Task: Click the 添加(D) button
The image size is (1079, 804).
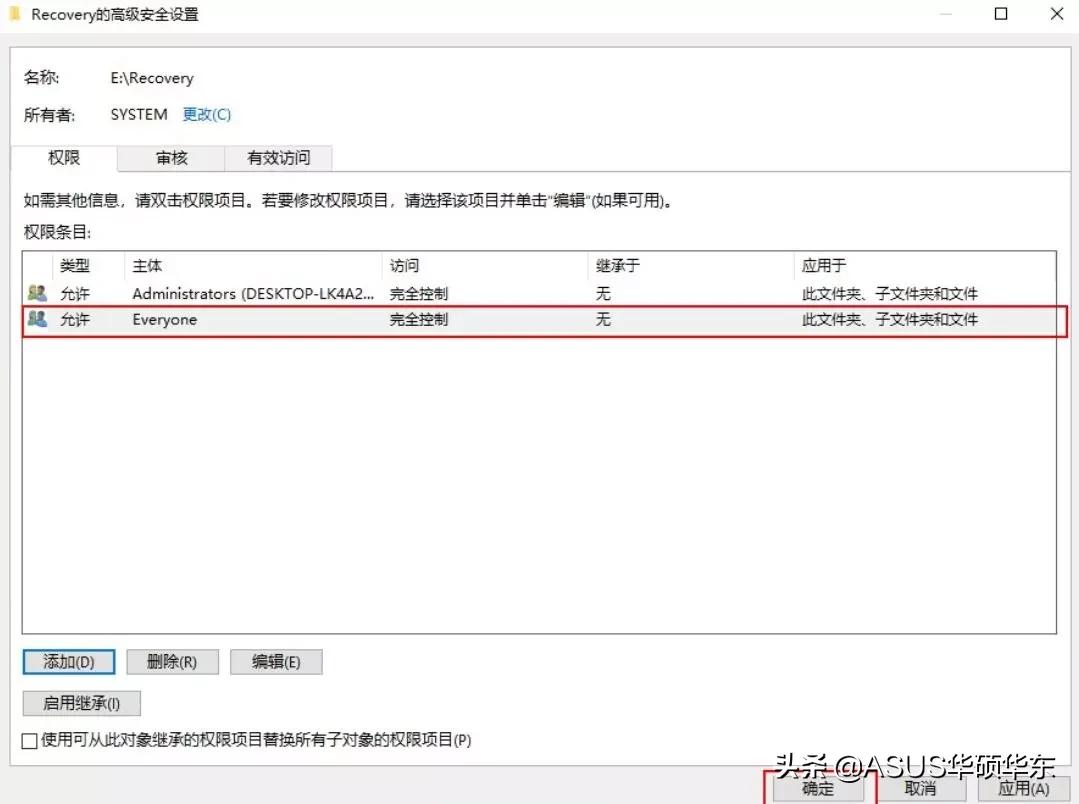Action: coord(68,661)
